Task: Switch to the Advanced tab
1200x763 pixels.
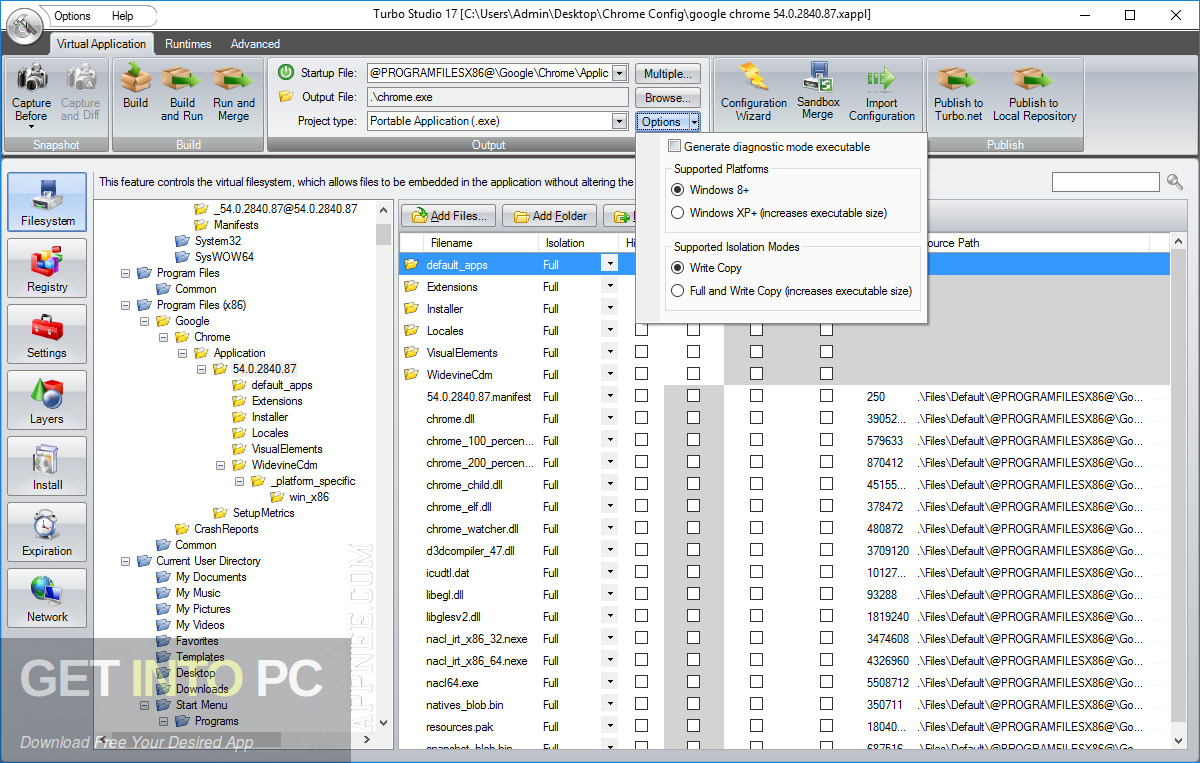Action: click(x=255, y=44)
